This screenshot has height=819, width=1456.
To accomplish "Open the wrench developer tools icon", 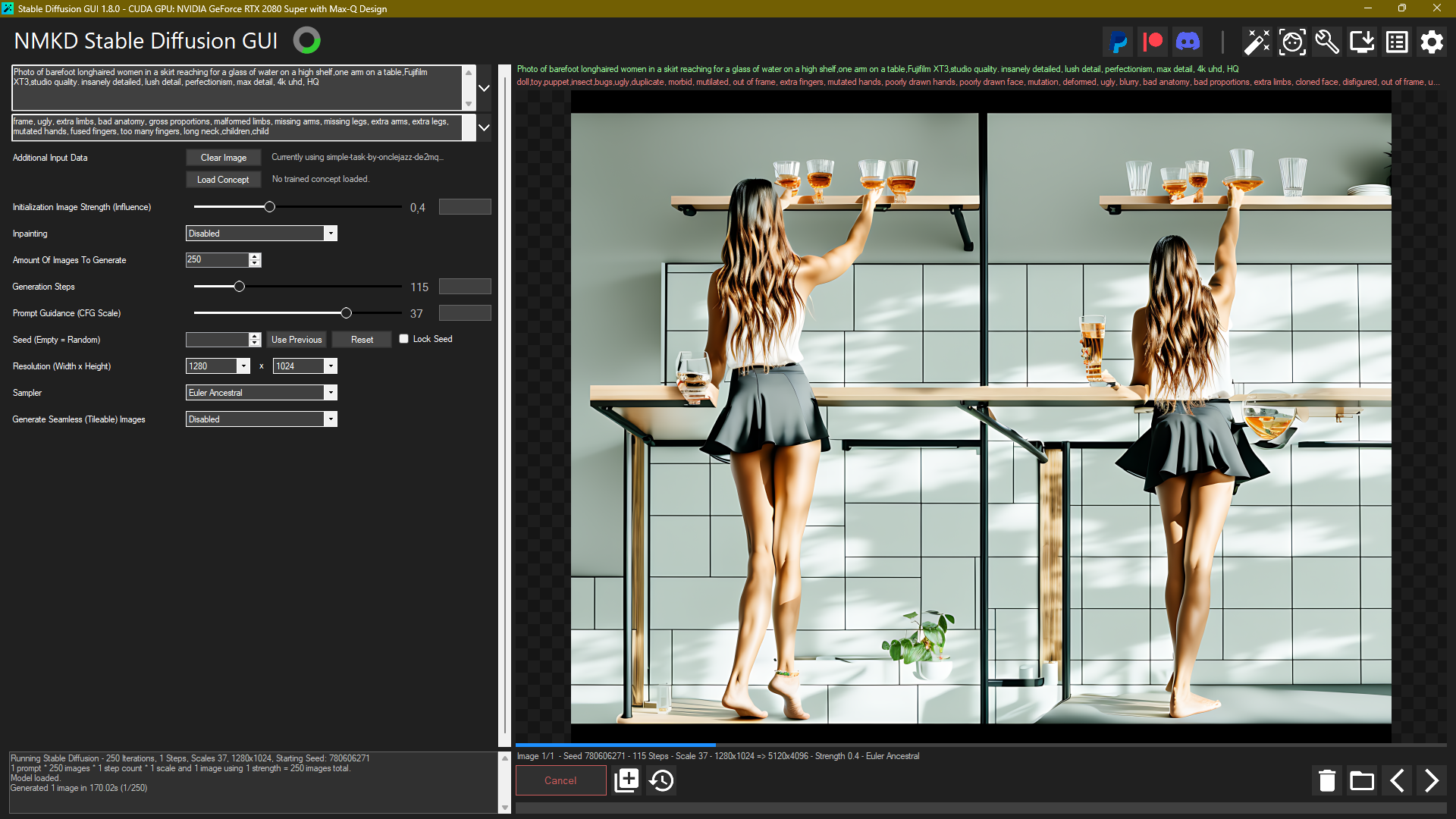I will [x=1327, y=42].
